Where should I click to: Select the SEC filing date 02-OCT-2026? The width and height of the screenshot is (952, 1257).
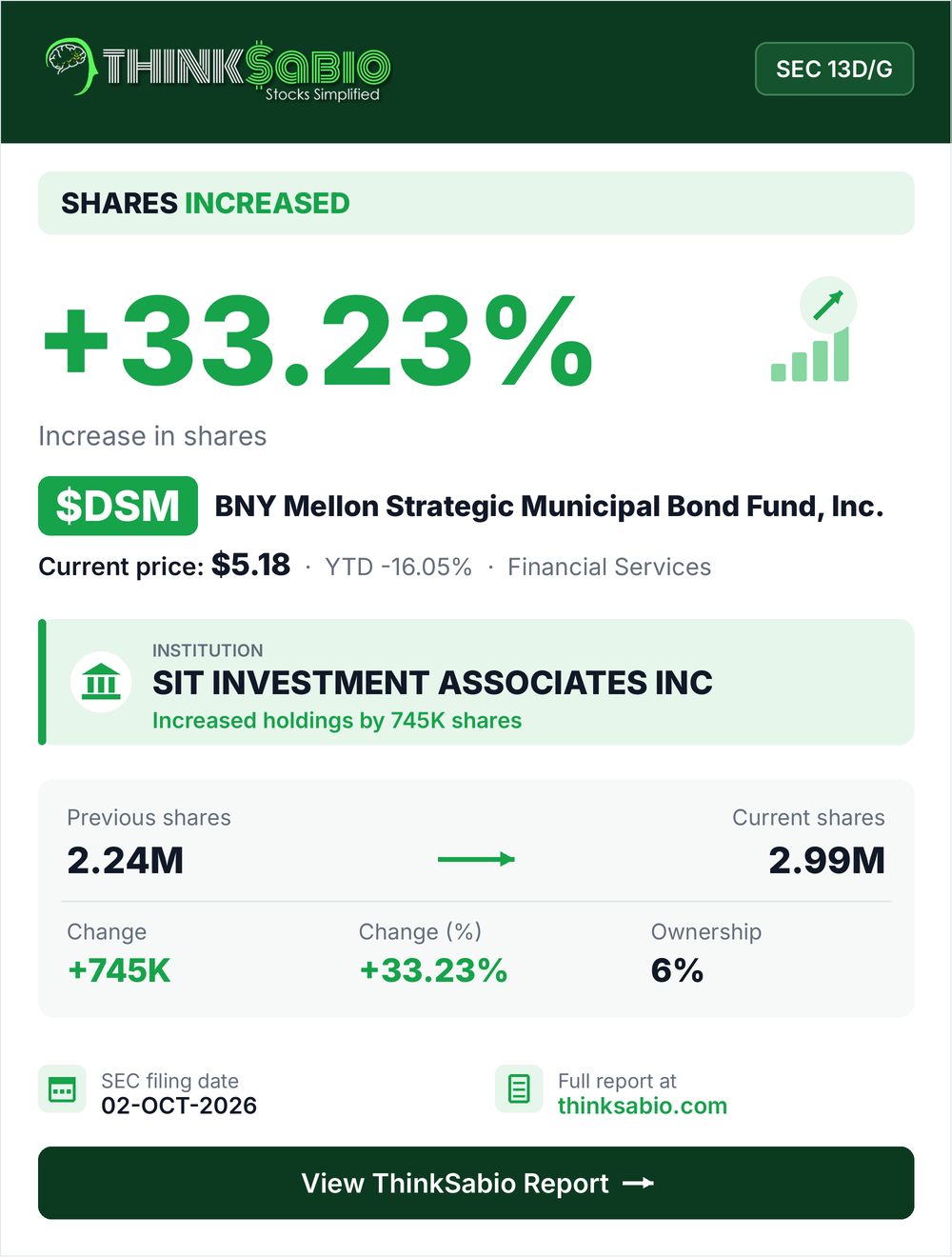pos(179,1106)
